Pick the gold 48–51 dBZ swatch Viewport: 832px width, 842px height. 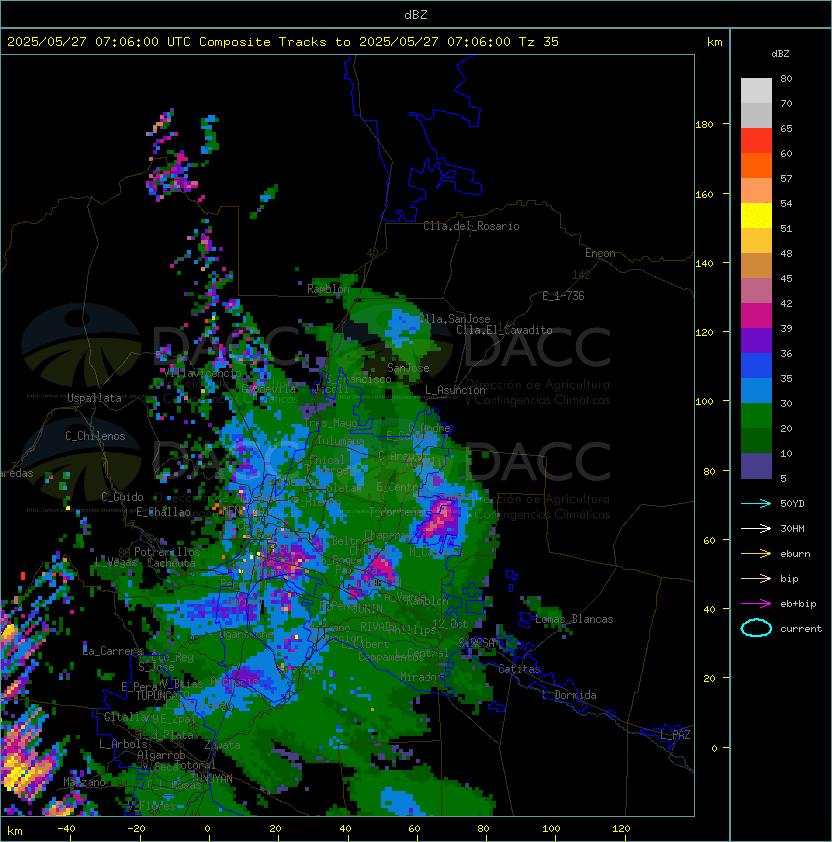point(756,241)
